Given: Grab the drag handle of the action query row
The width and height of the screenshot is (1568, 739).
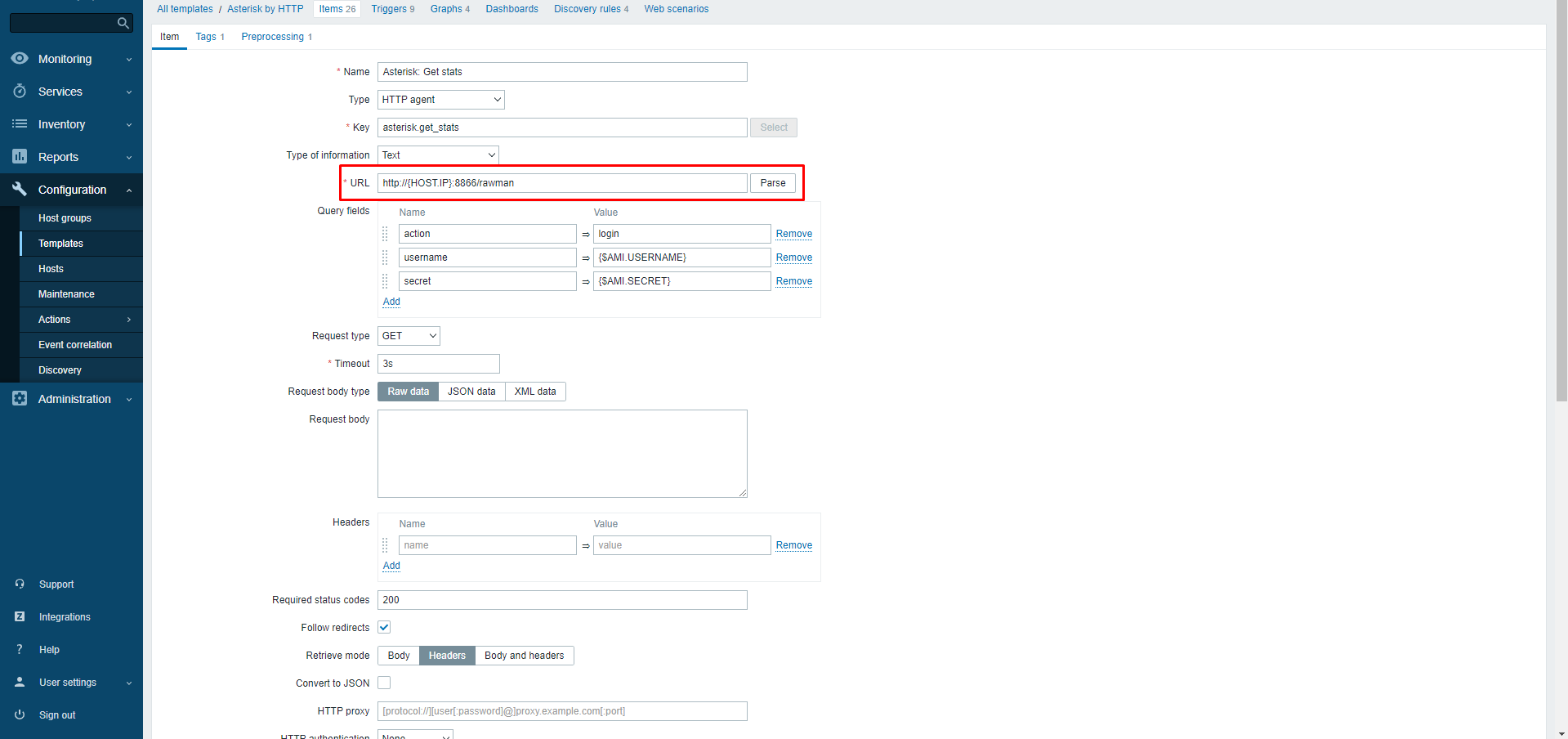Looking at the screenshot, I should [385, 234].
